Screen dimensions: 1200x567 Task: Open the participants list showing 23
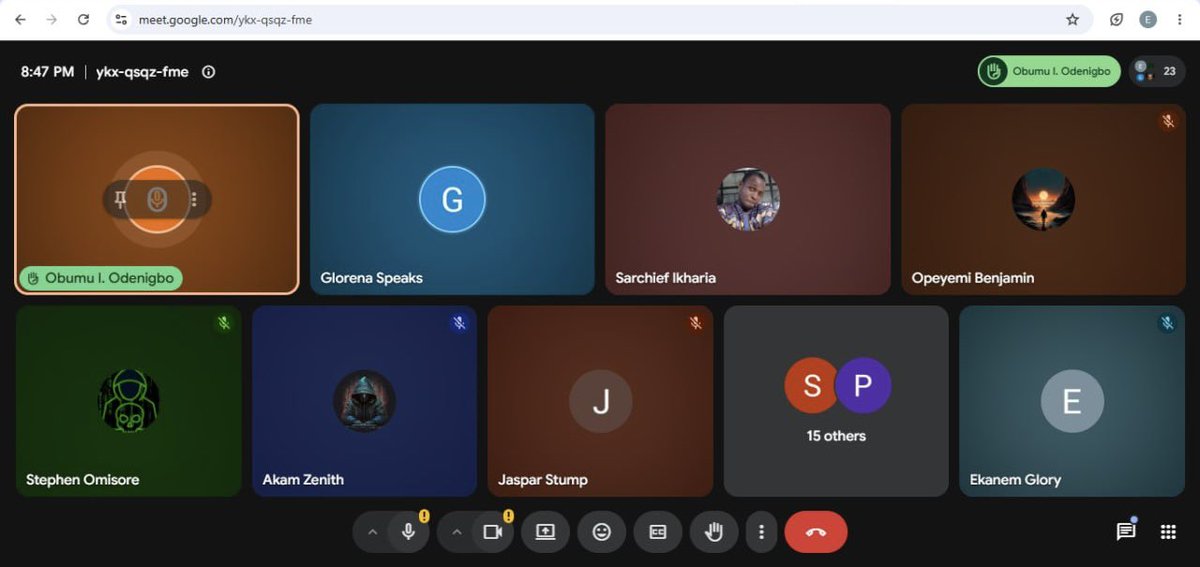(1157, 71)
